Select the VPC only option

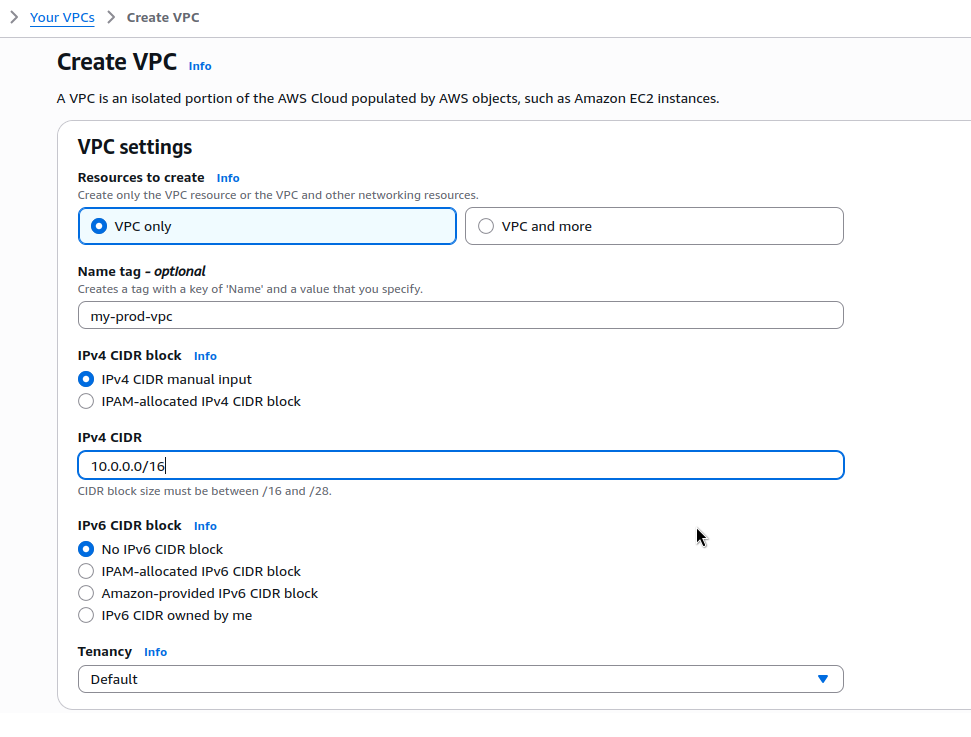(x=267, y=226)
